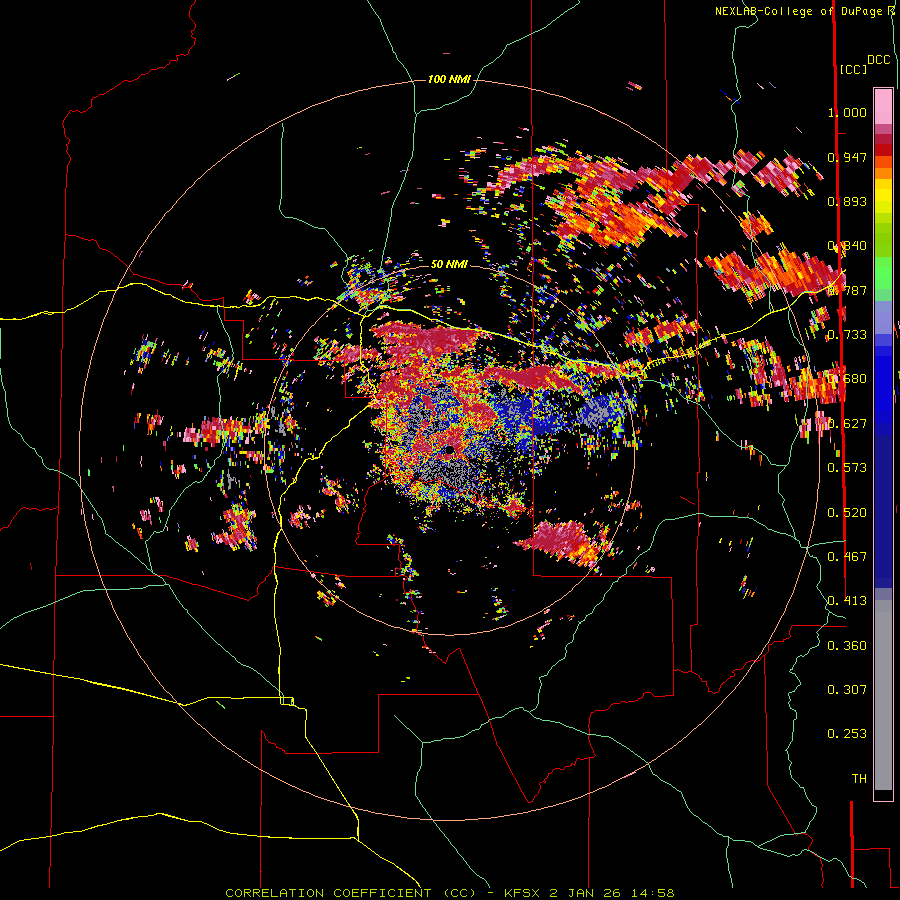Screen dimensions: 900x900
Task: Click the DCC label above the color bar
Action: 879,60
